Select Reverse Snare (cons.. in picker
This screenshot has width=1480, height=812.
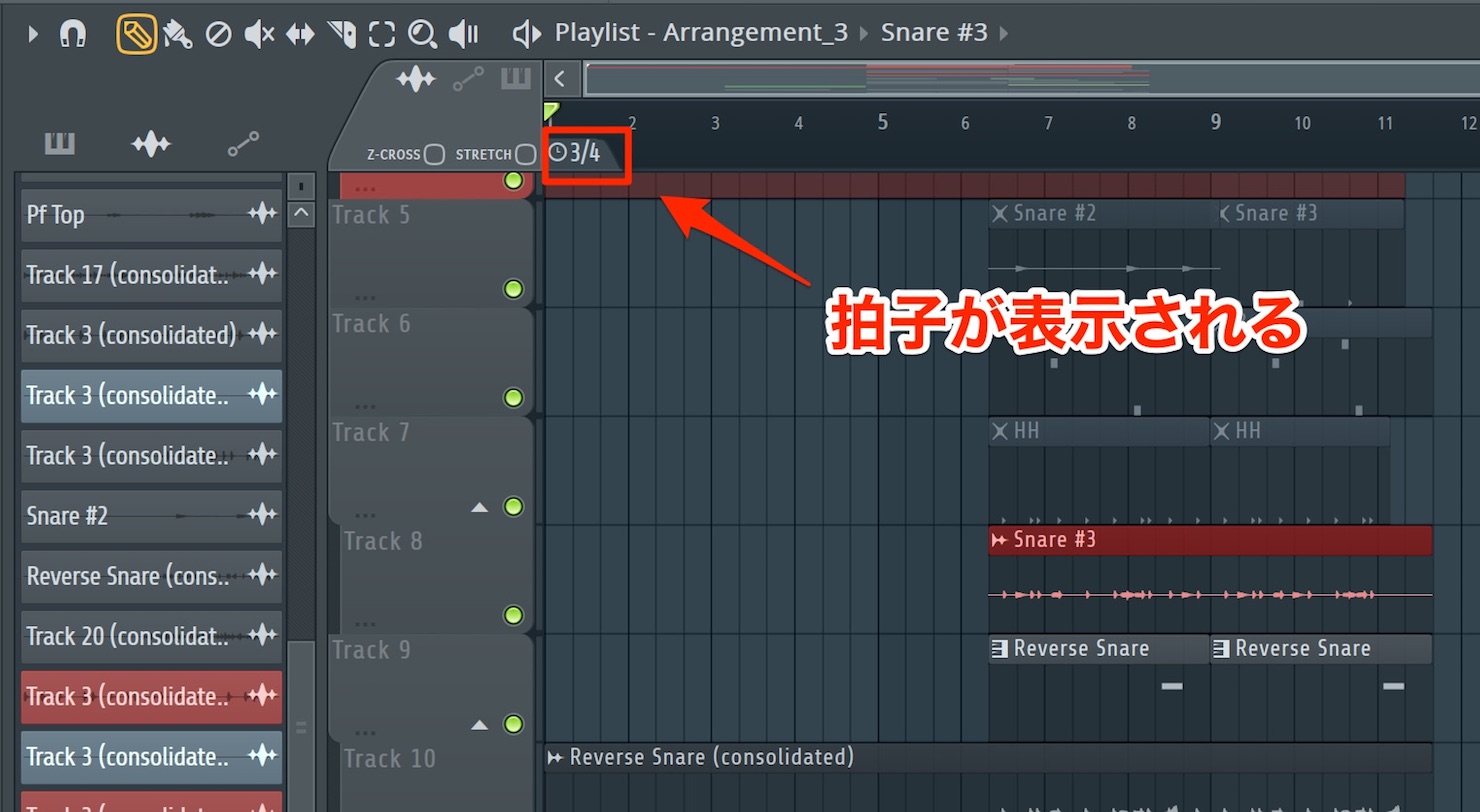(x=151, y=576)
